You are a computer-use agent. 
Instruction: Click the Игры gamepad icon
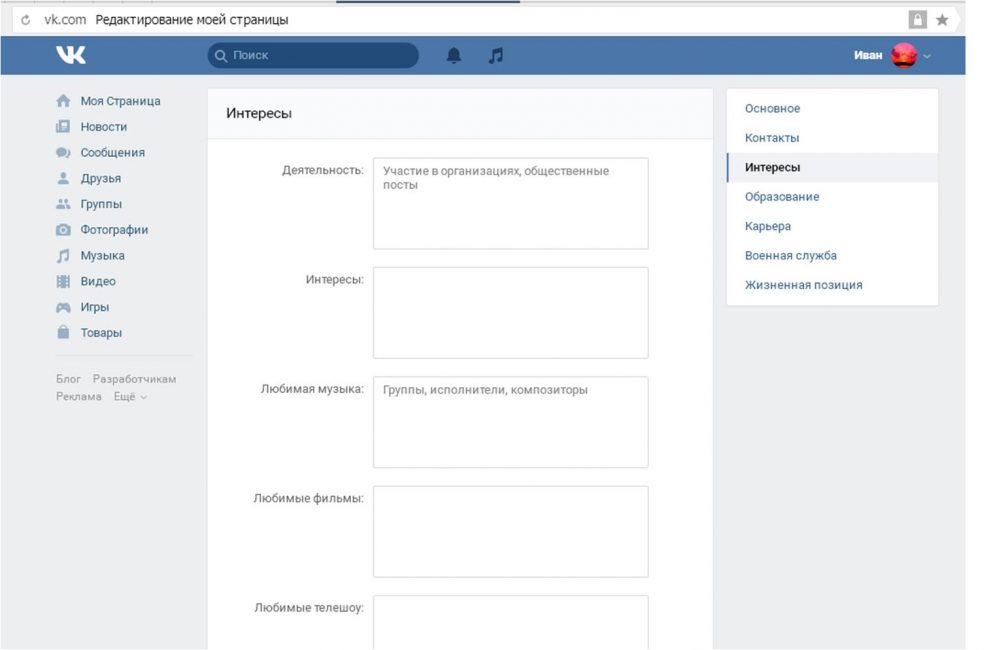click(63, 307)
